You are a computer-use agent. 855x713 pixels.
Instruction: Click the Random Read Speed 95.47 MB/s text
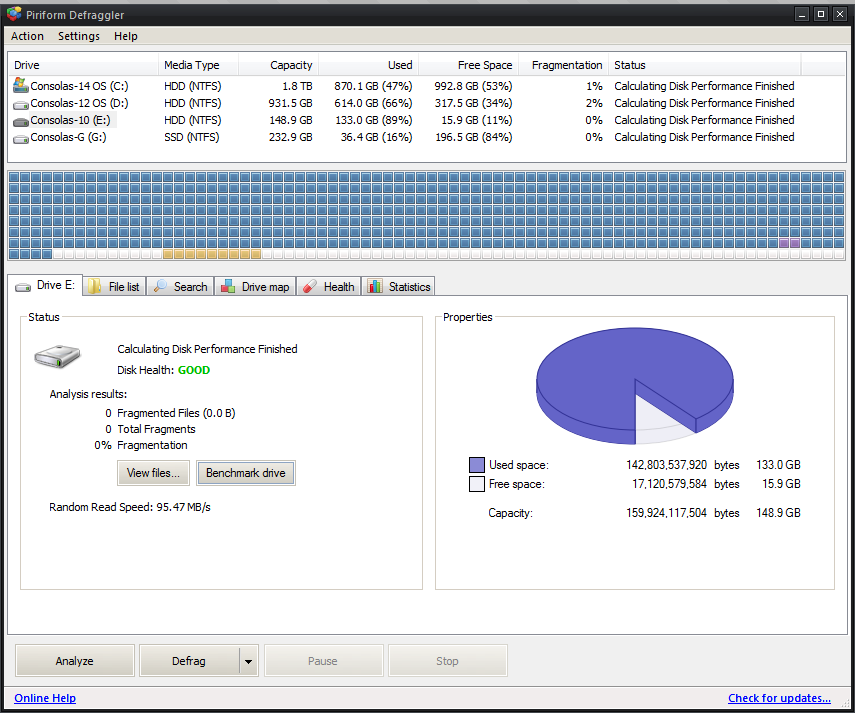tap(130, 507)
